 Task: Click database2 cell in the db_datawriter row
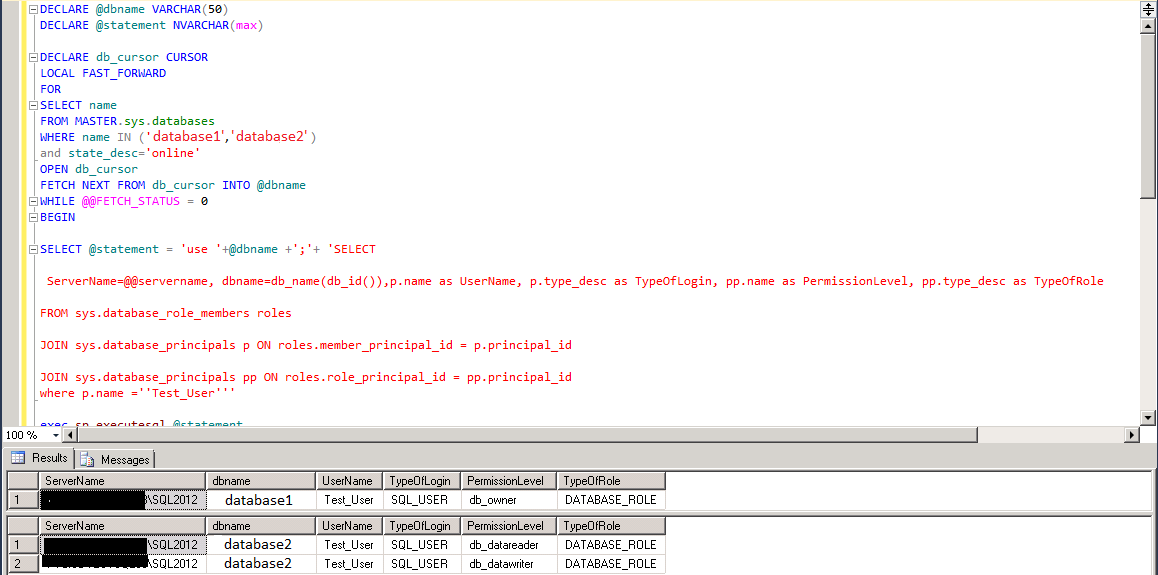[261, 564]
